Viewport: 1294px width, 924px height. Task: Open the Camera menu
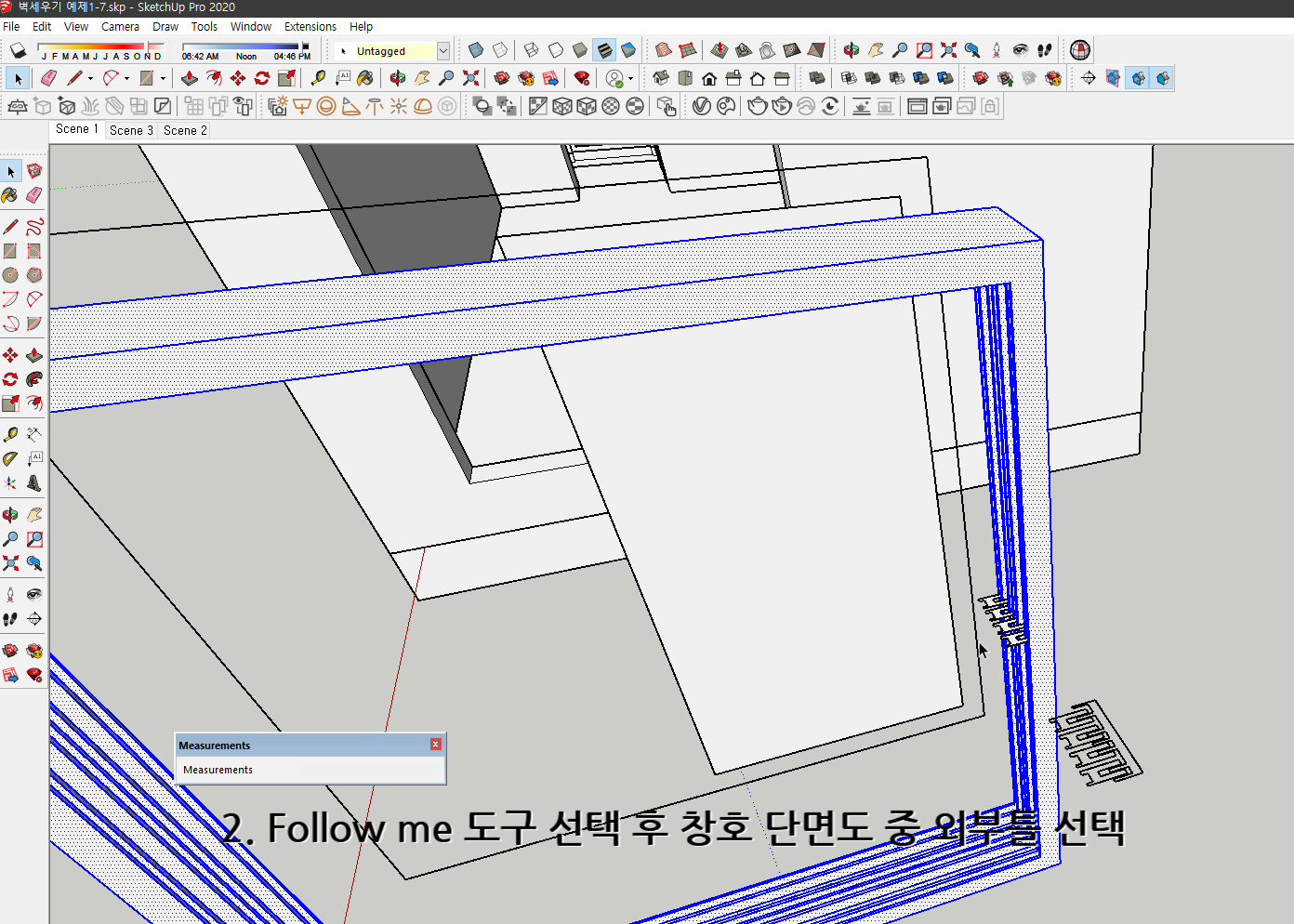click(120, 26)
